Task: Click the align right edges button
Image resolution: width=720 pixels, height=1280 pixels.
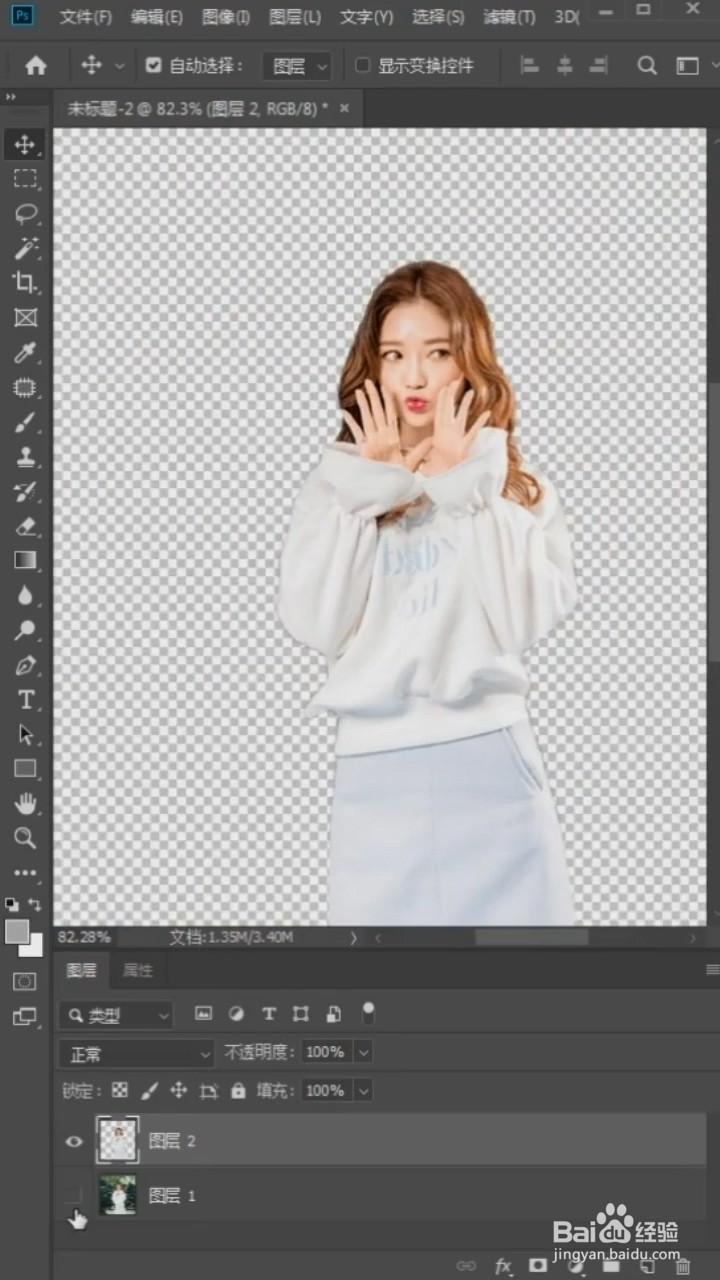Action: coord(599,66)
